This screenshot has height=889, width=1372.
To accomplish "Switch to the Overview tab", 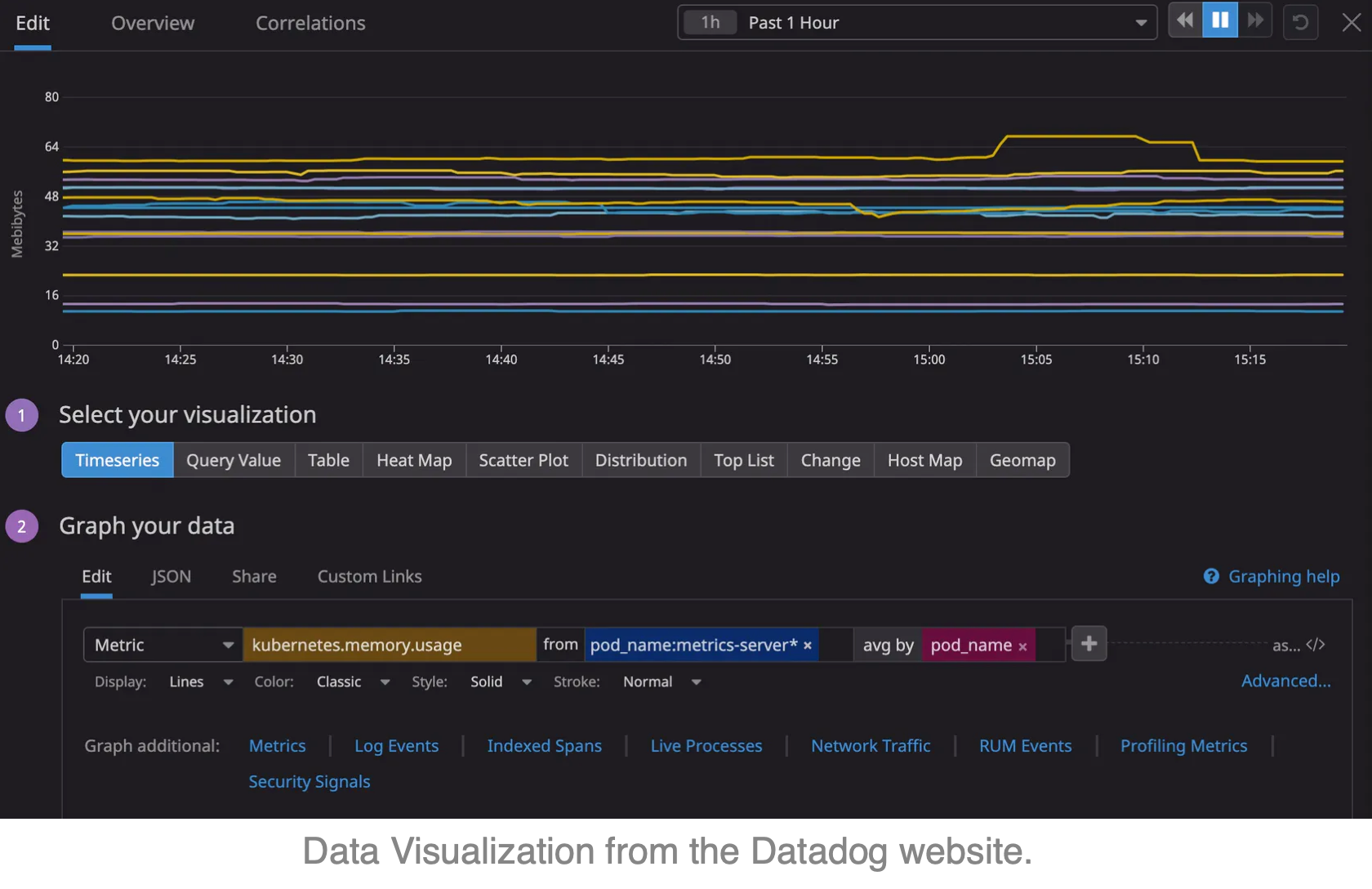I will coord(153,23).
